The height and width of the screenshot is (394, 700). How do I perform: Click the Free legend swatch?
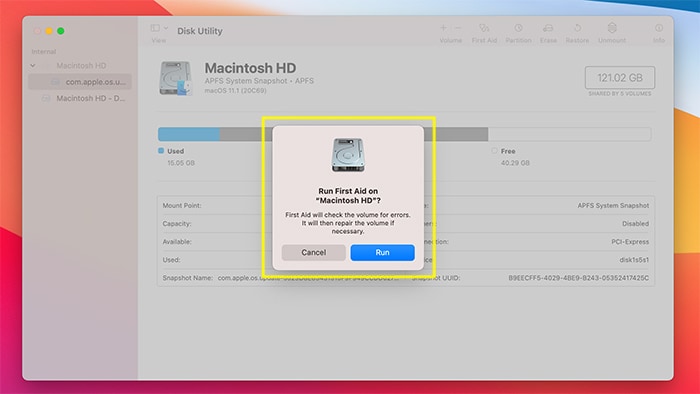494,151
